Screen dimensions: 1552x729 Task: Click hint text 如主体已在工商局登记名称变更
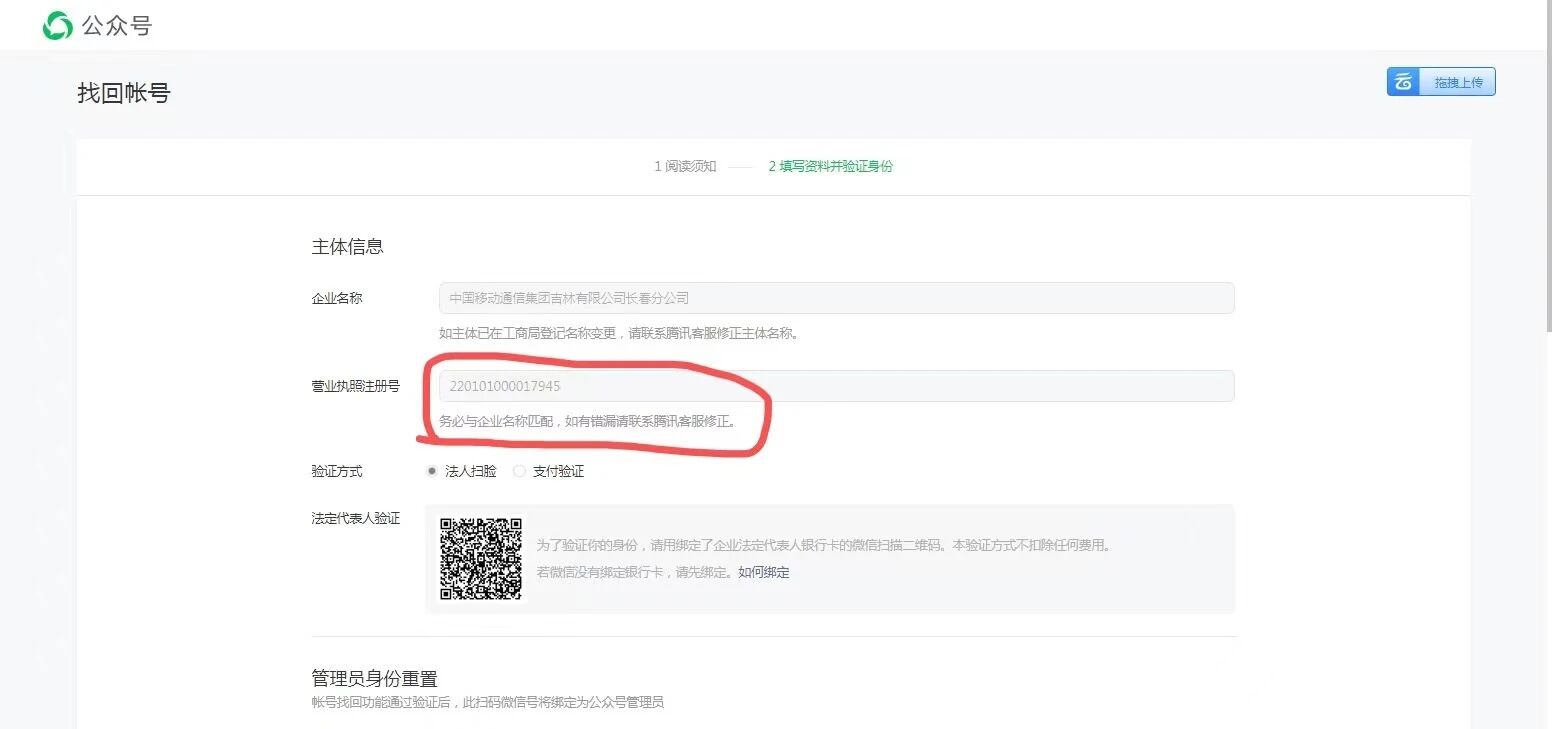(x=528, y=334)
